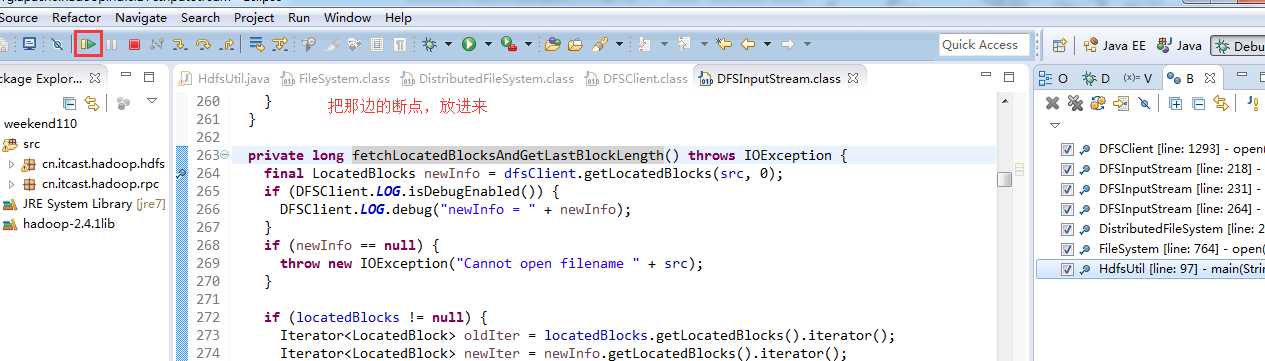The height and width of the screenshot is (361, 1265).
Task: Switch to Java perspective
Action: coord(1178,45)
